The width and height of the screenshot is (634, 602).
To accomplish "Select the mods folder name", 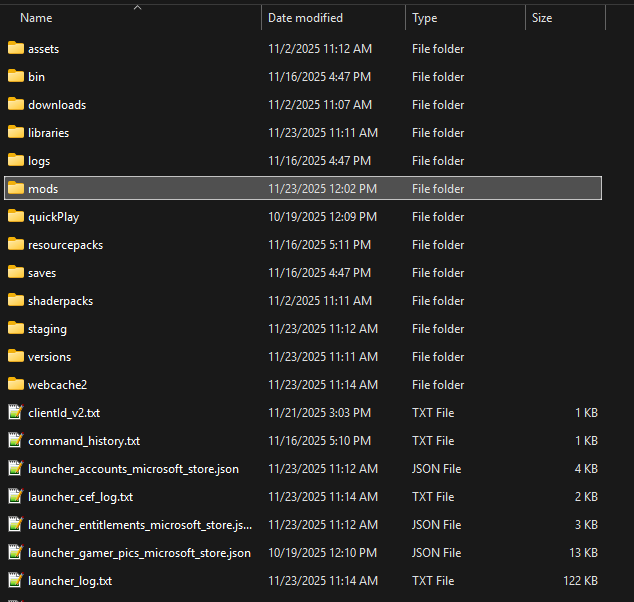I will (43, 189).
